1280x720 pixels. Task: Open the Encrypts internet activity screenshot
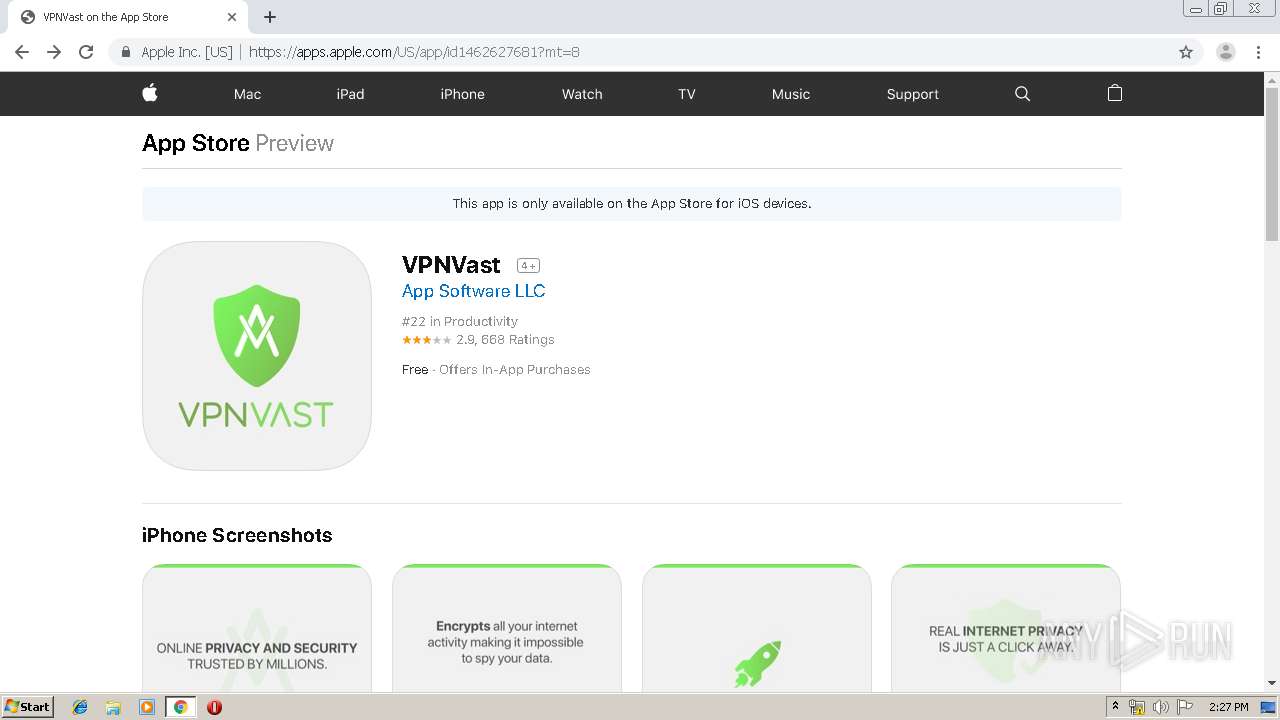[x=507, y=628]
